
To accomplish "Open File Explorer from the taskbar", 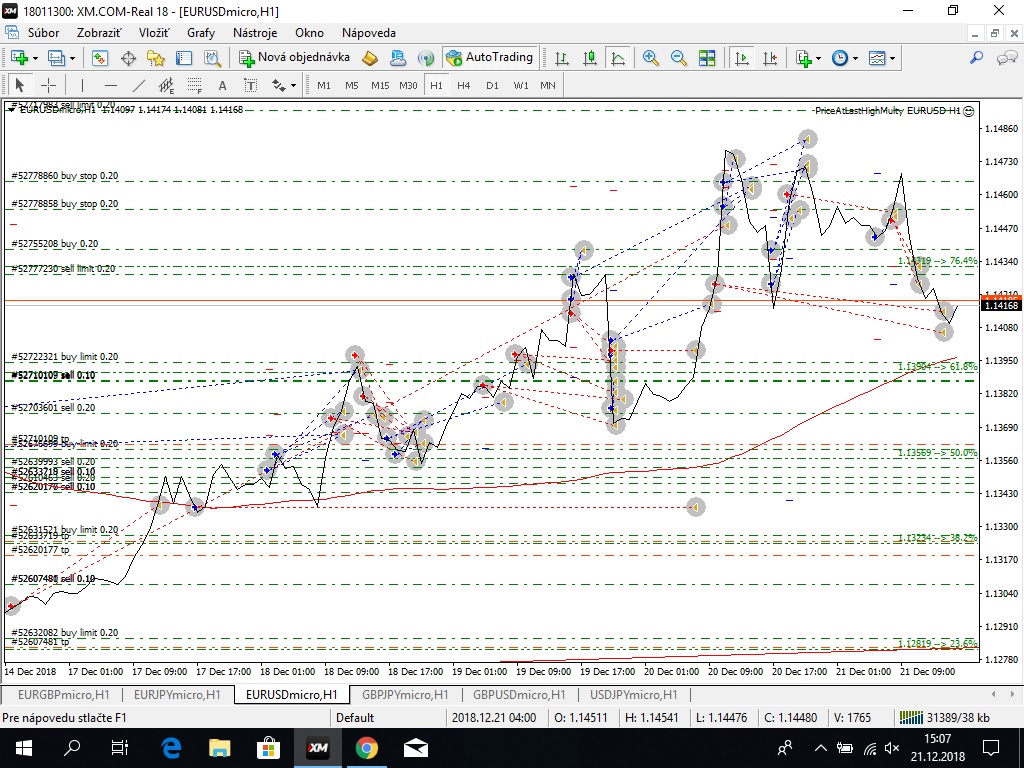I will point(219,748).
